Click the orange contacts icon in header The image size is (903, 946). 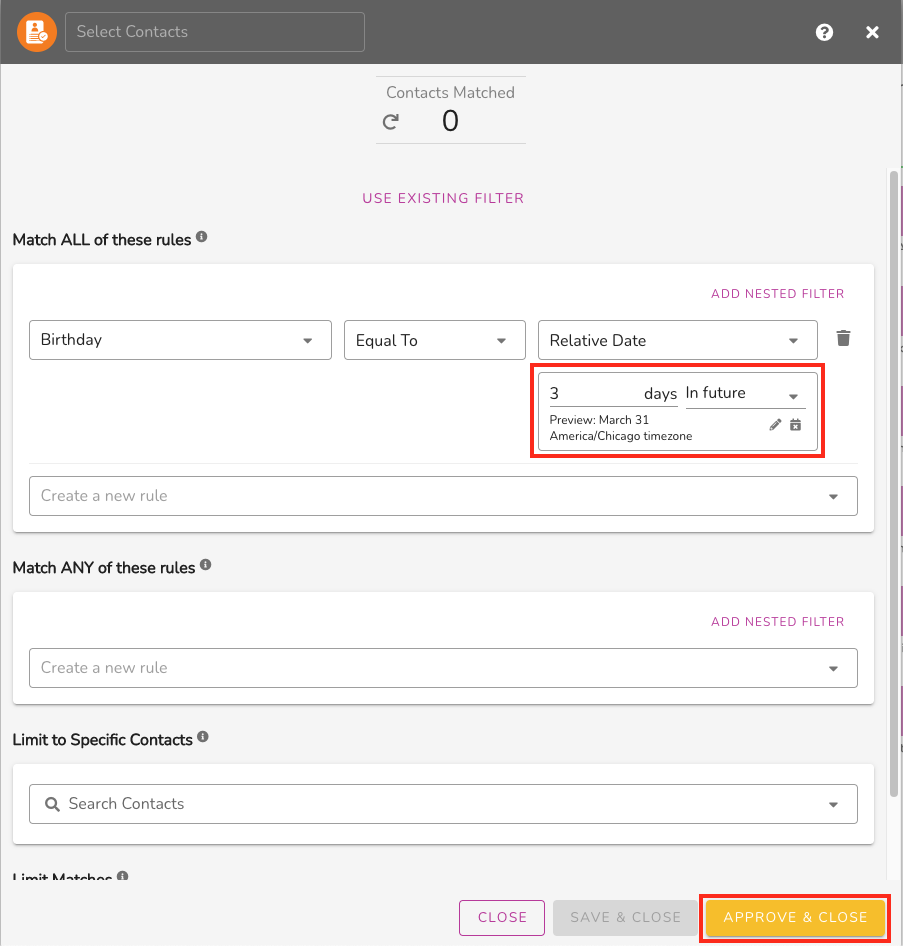pos(37,32)
